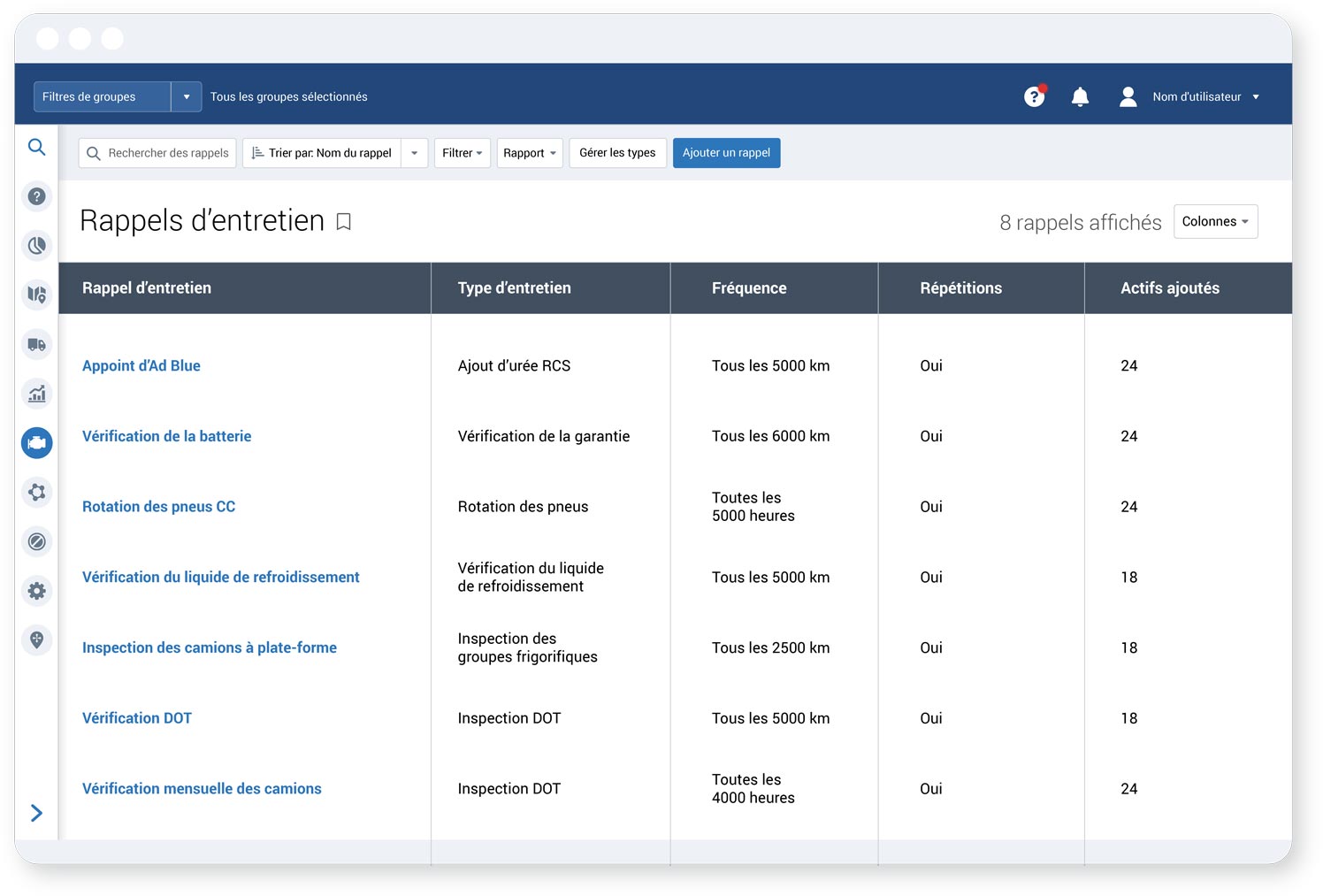Open the Nom d'utilisateur menu
Screen dimensions: 1323x896
click(1205, 96)
